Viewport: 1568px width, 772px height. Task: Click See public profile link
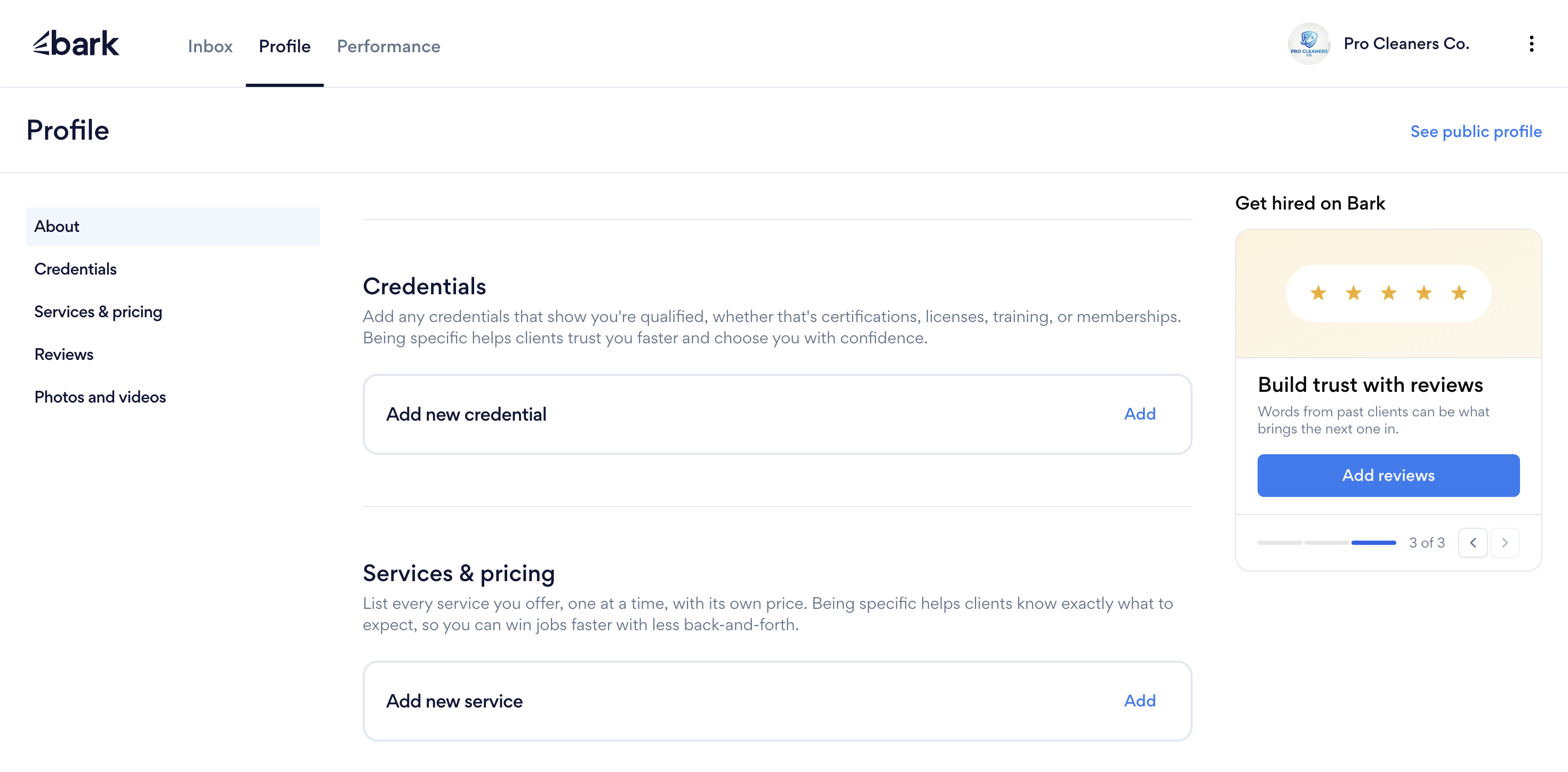(1476, 131)
